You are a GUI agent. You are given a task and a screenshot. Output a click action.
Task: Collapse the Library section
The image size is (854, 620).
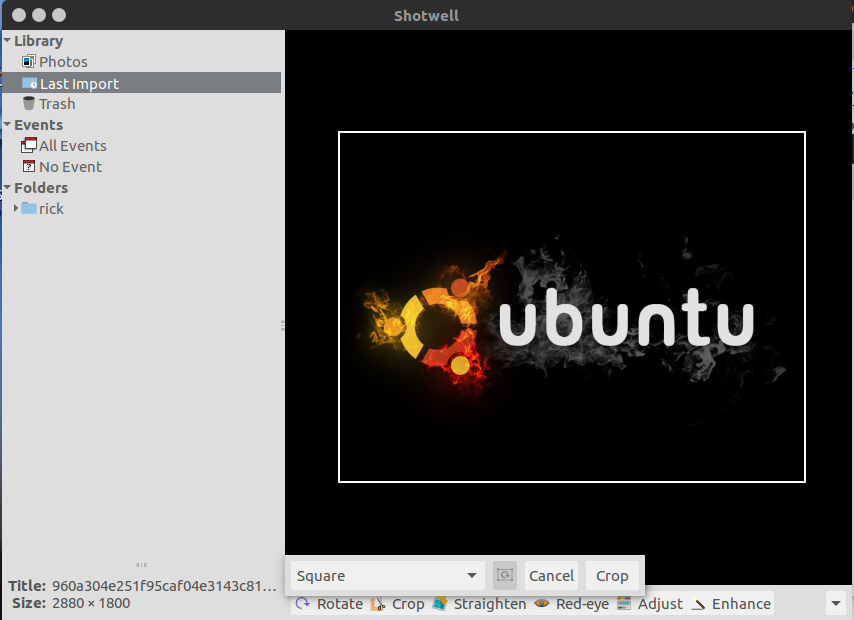pyautogui.click(x=6, y=40)
